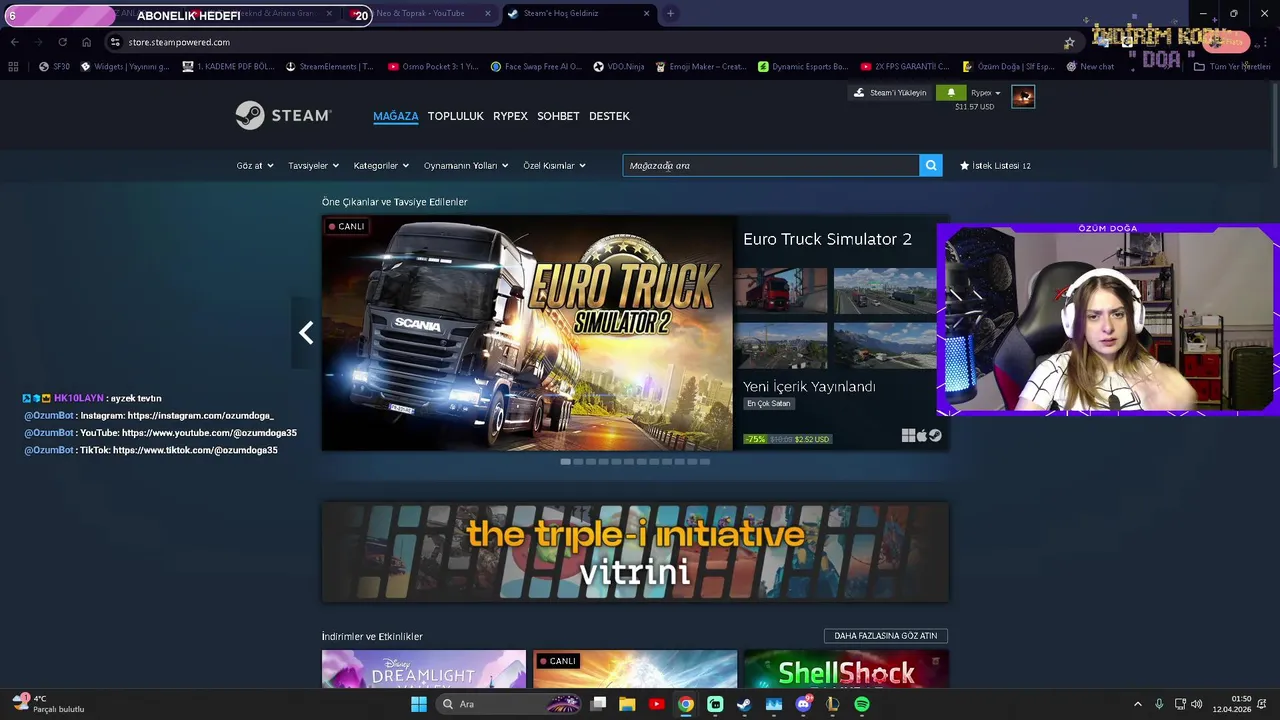Open Steam from the taskbar
The width and height of the screenshot is (1280, 720).
744,704
